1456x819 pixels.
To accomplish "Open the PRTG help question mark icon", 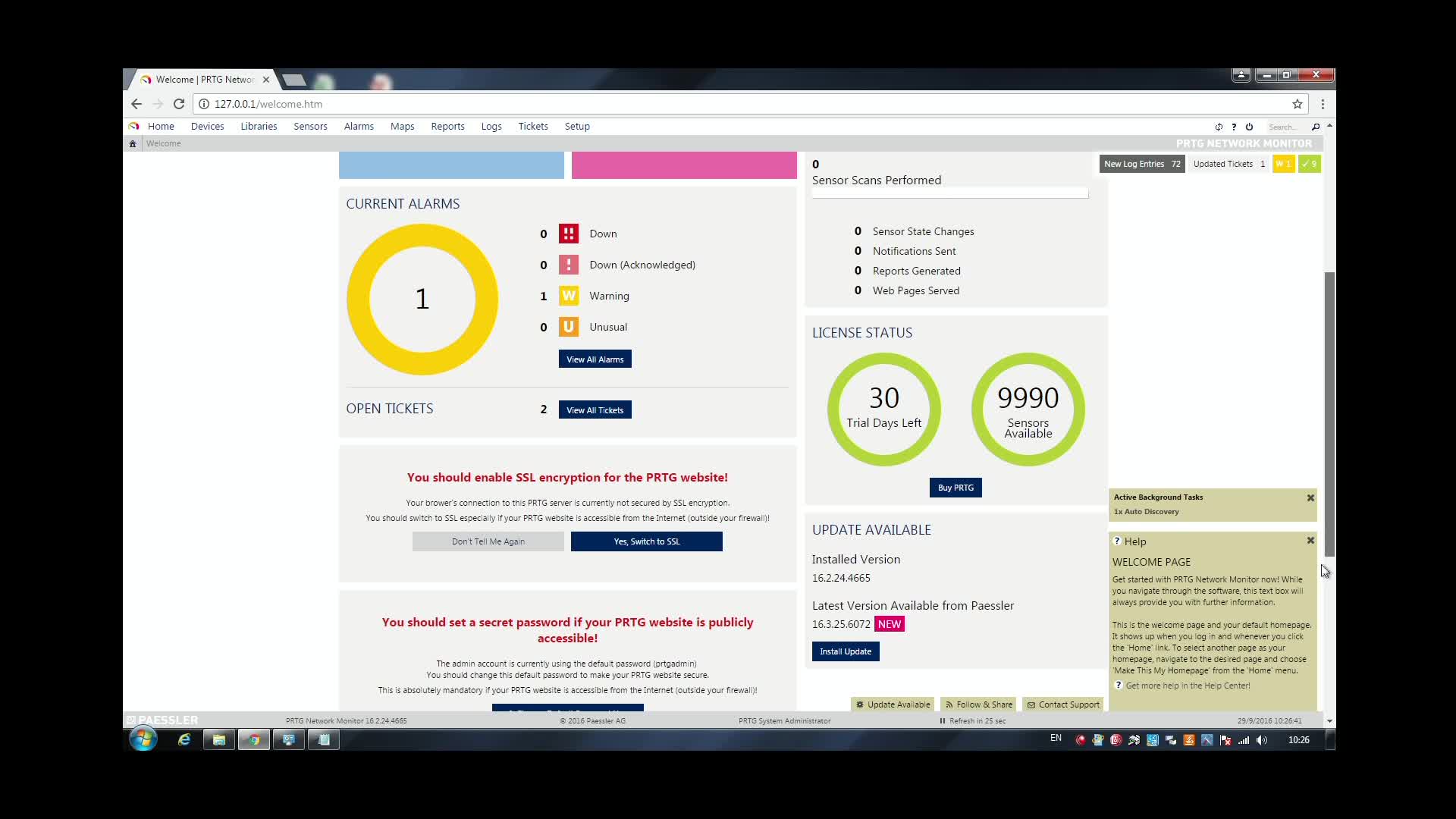I will click(1234, 127).
